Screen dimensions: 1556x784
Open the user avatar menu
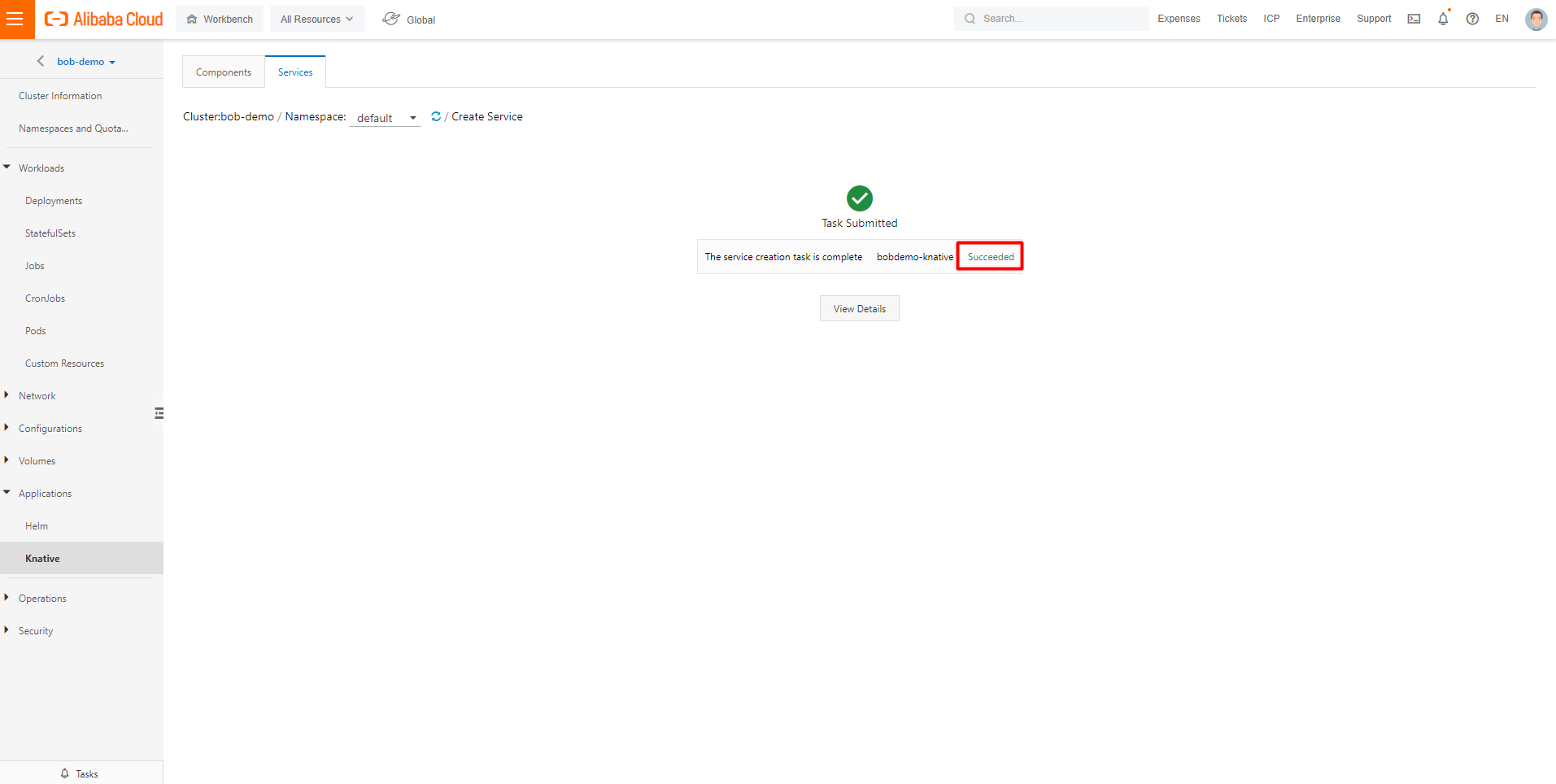[x=1536, y=19]
